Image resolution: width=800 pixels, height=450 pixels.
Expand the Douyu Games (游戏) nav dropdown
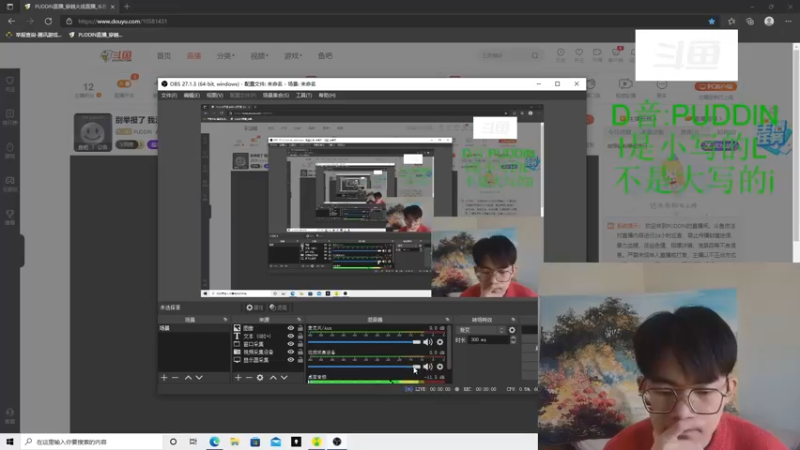[293, 56]
